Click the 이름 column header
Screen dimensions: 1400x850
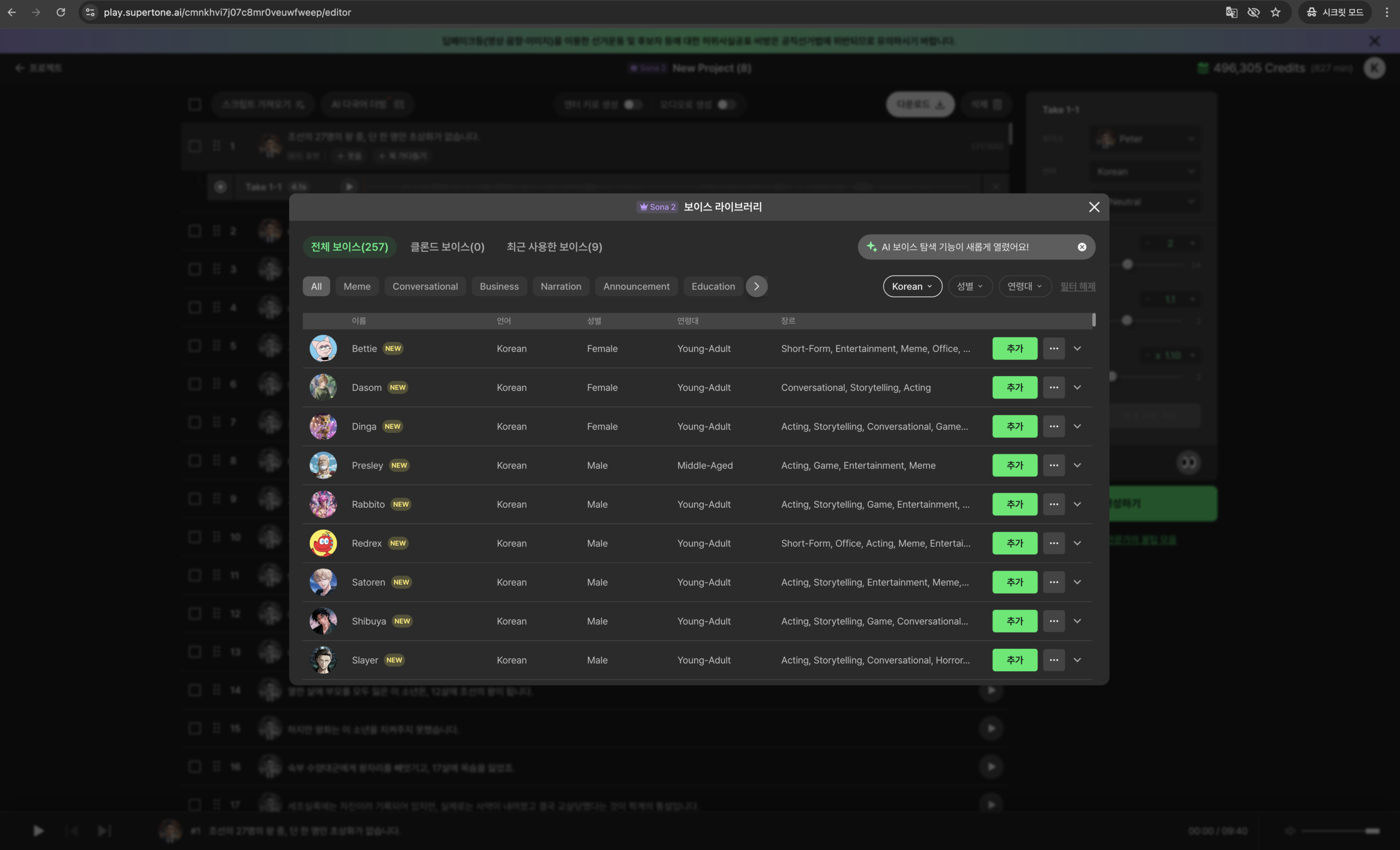tap(359, 321)
